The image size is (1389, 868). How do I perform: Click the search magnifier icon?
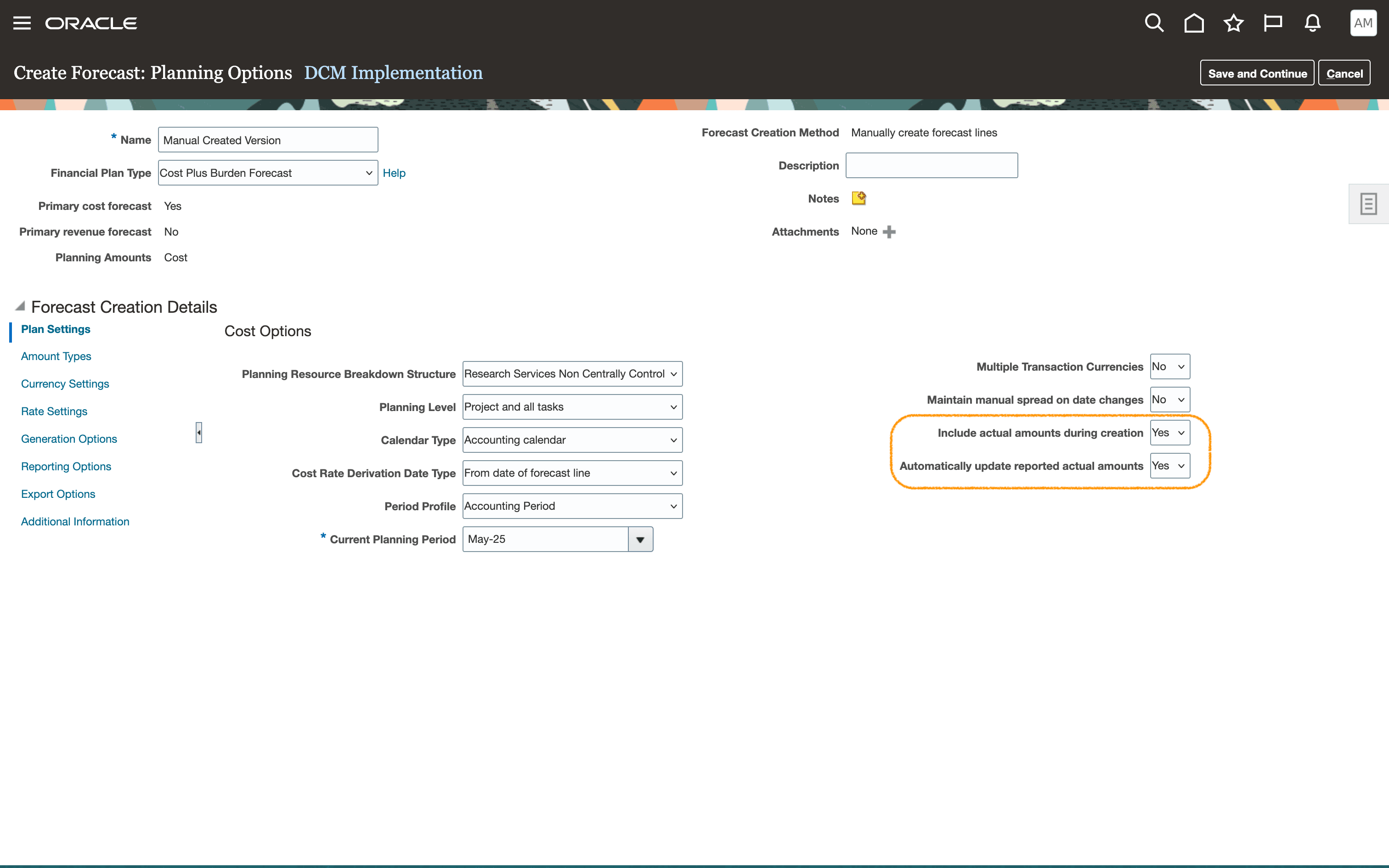[x=1154, y=23]
